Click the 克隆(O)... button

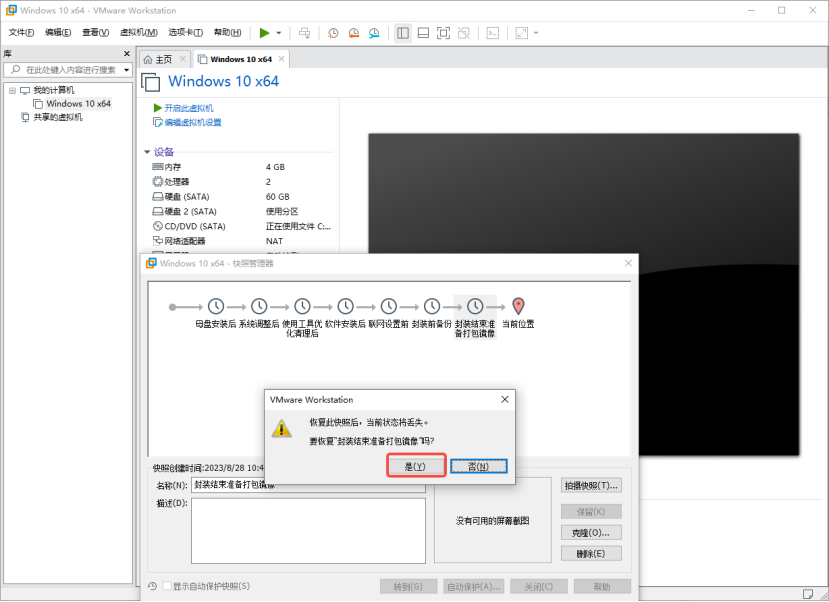(x=591, y=533)
